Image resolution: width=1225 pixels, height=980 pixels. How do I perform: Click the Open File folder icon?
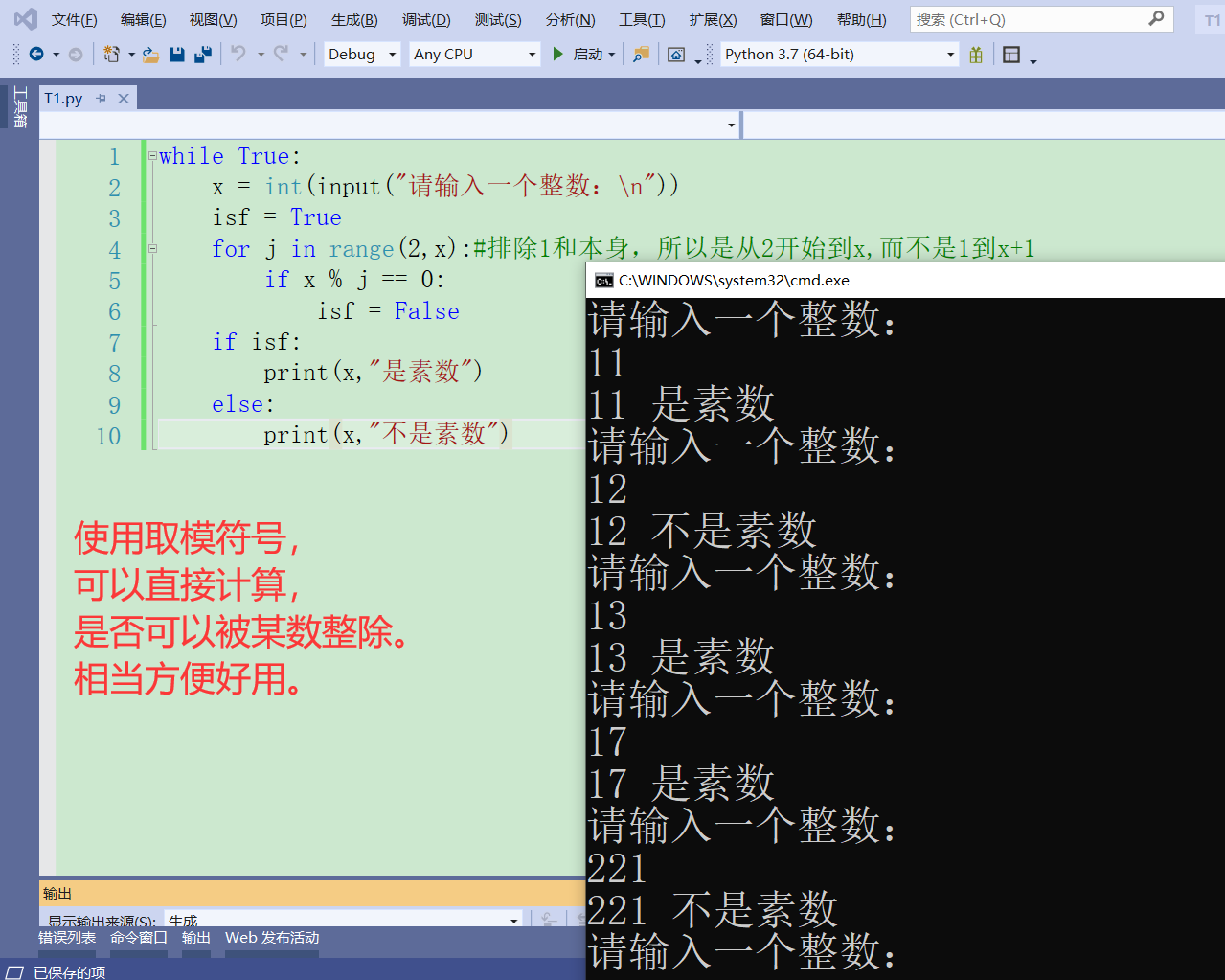click(150, 55)
